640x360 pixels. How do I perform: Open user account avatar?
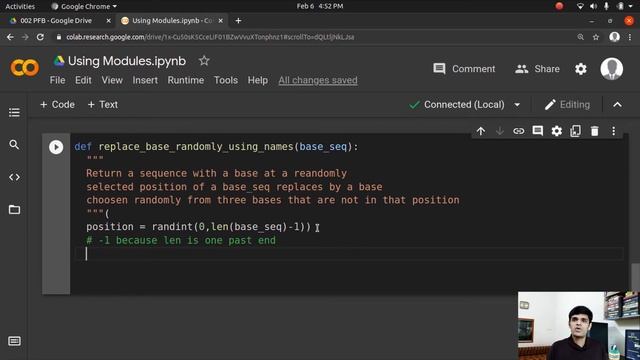tap(611, 69)
